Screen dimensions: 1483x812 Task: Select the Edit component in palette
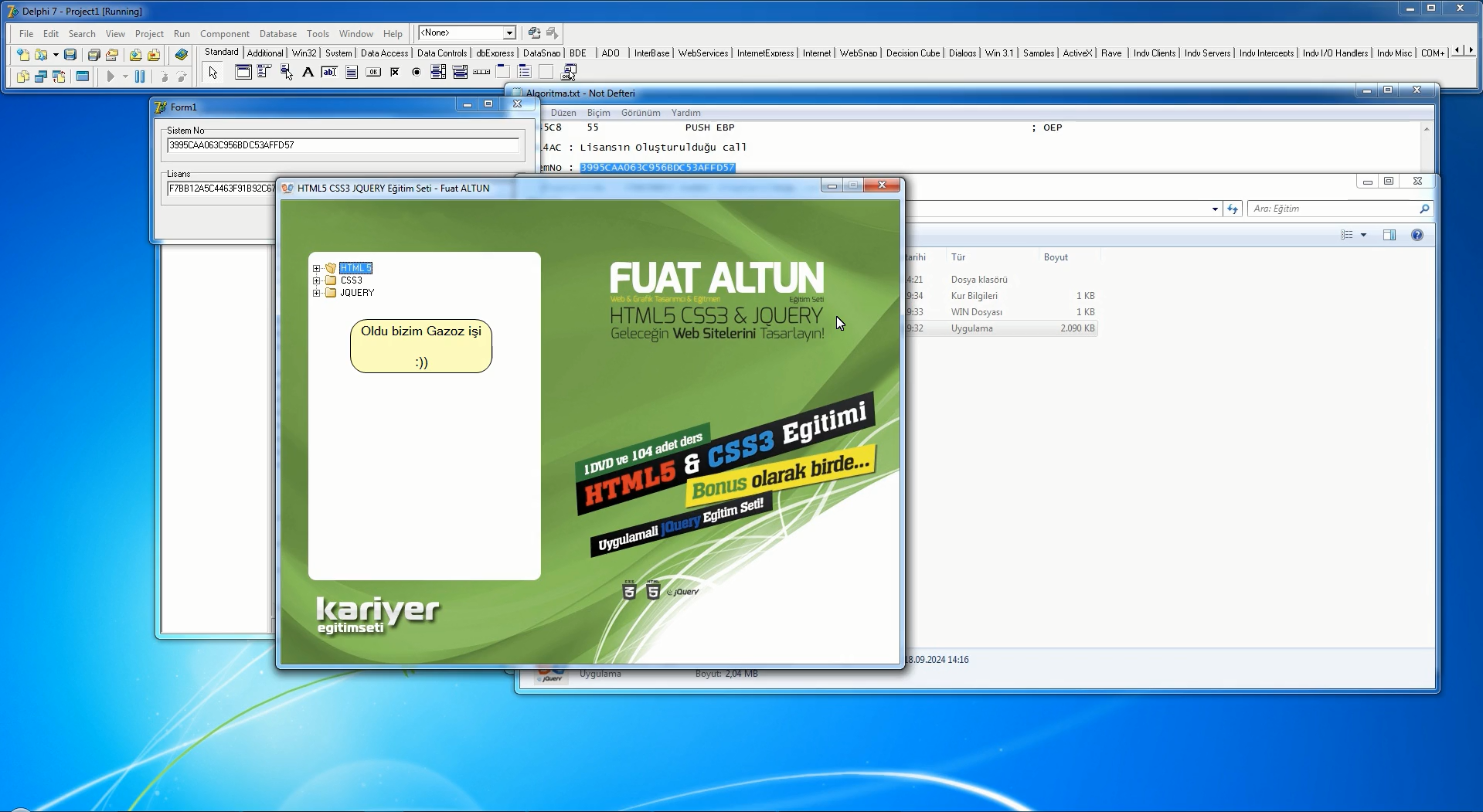coord(329,73)
